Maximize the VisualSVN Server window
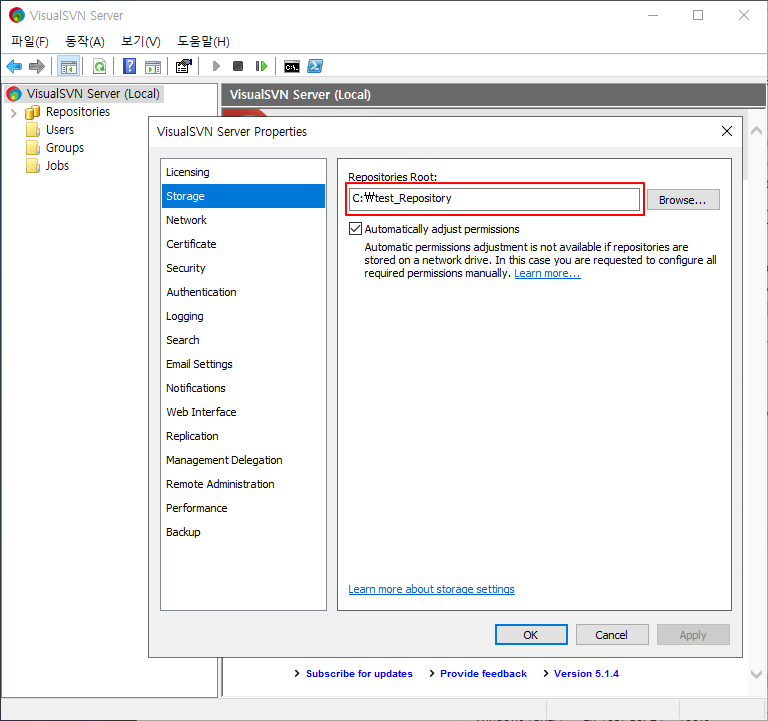Viewport: 768px width, 721px height. click(698, 15)
